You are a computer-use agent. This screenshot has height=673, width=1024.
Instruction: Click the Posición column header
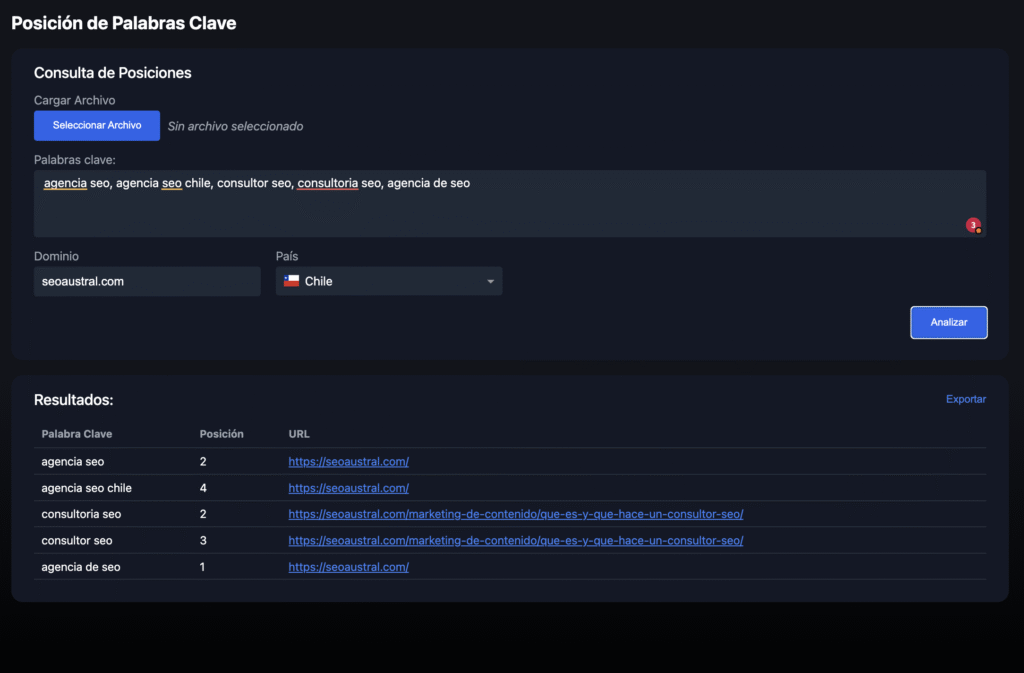221,434
